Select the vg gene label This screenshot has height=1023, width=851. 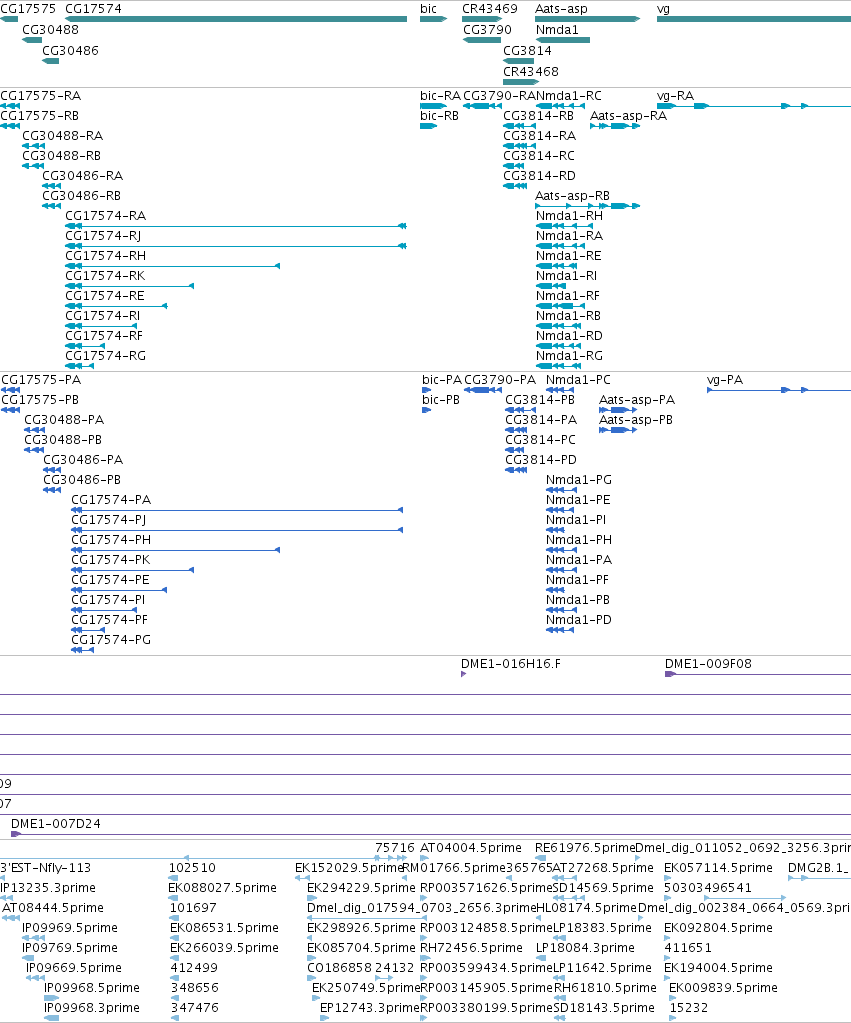663,8
